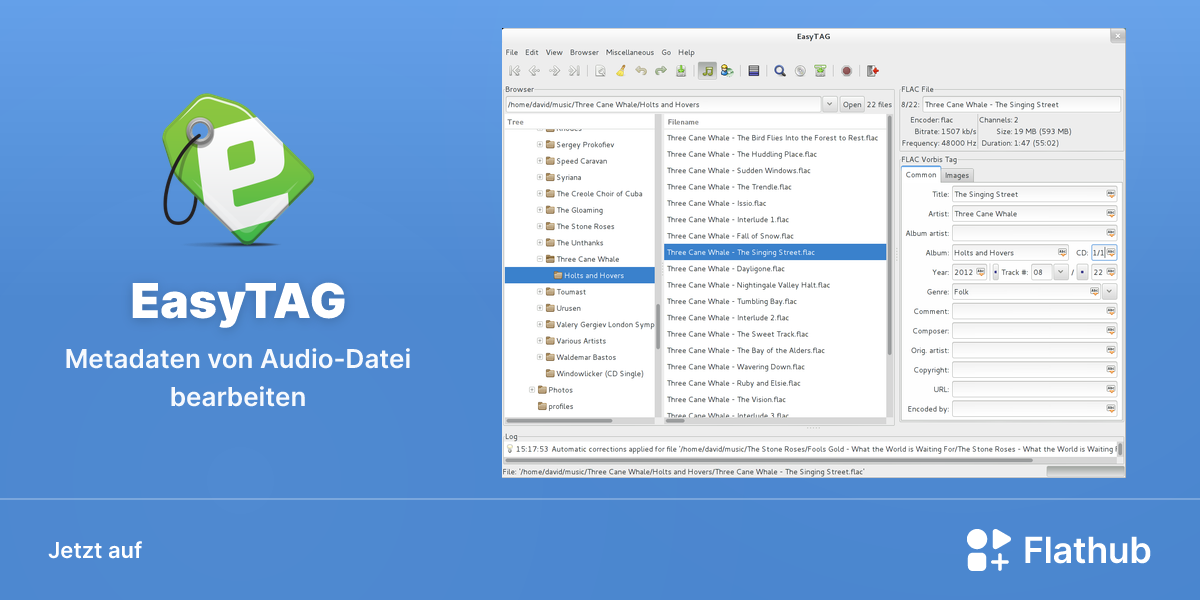Open the Help menu
This screenshot has height=600, width=1200.
[686, 52]
